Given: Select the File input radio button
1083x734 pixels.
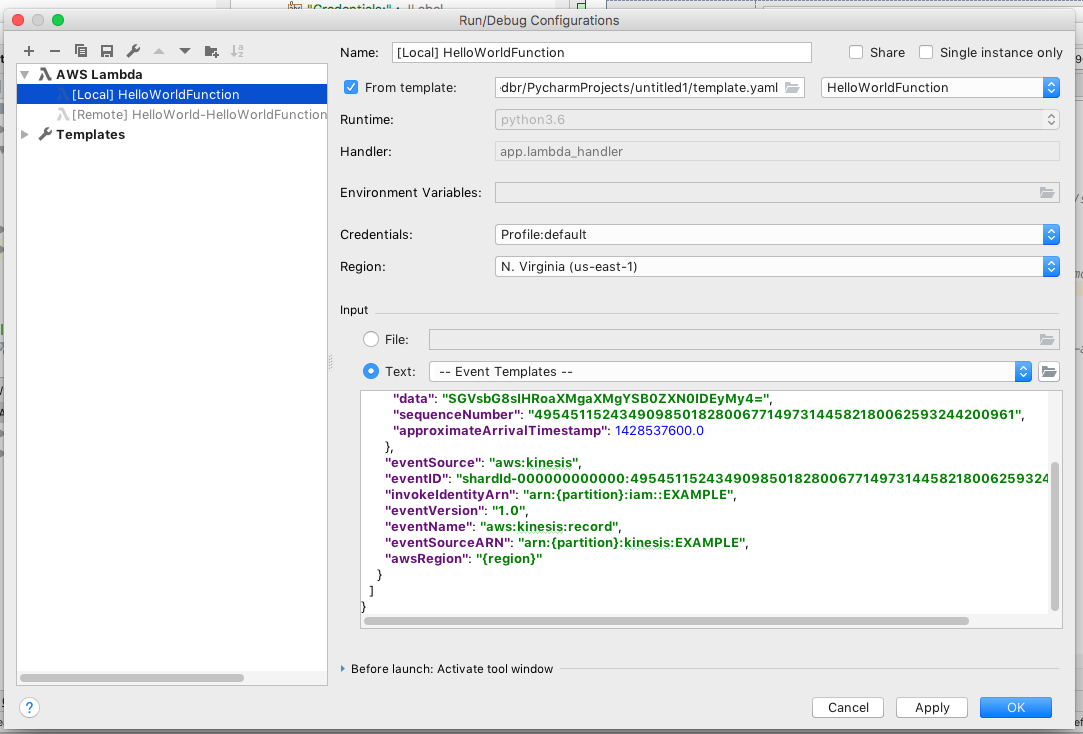Looking at the screenshot, I should click(x=371, y=339).
